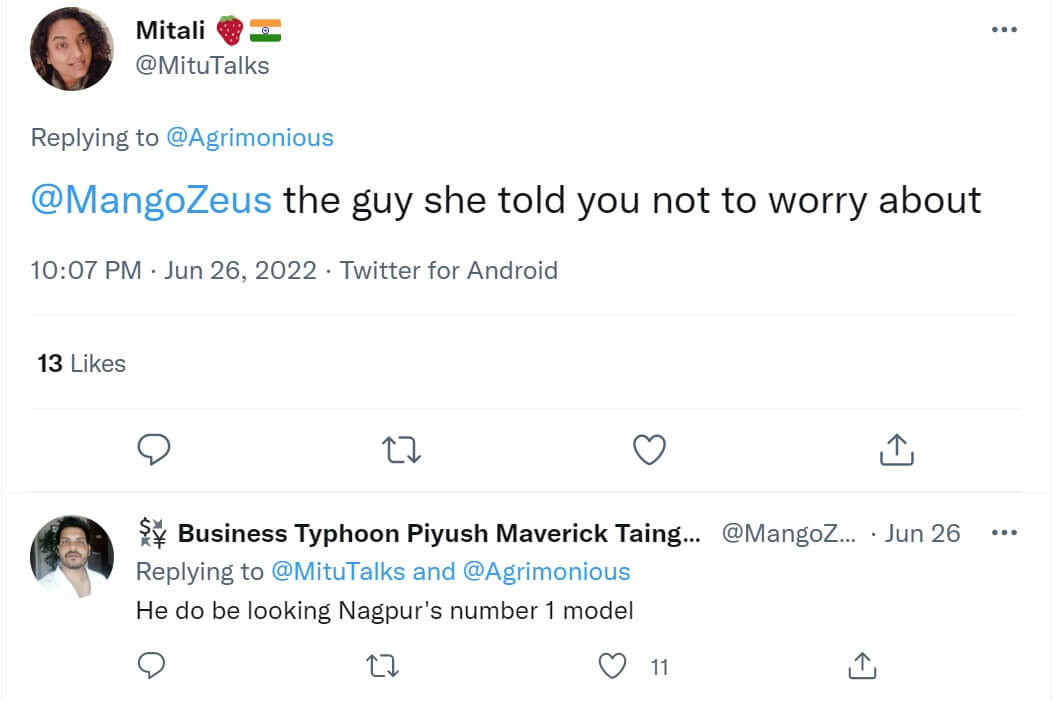Open the Business Typhoon Piyush display name
Image resolution: width=1053 pixels, height=701 pixels.
click(439, 534)
